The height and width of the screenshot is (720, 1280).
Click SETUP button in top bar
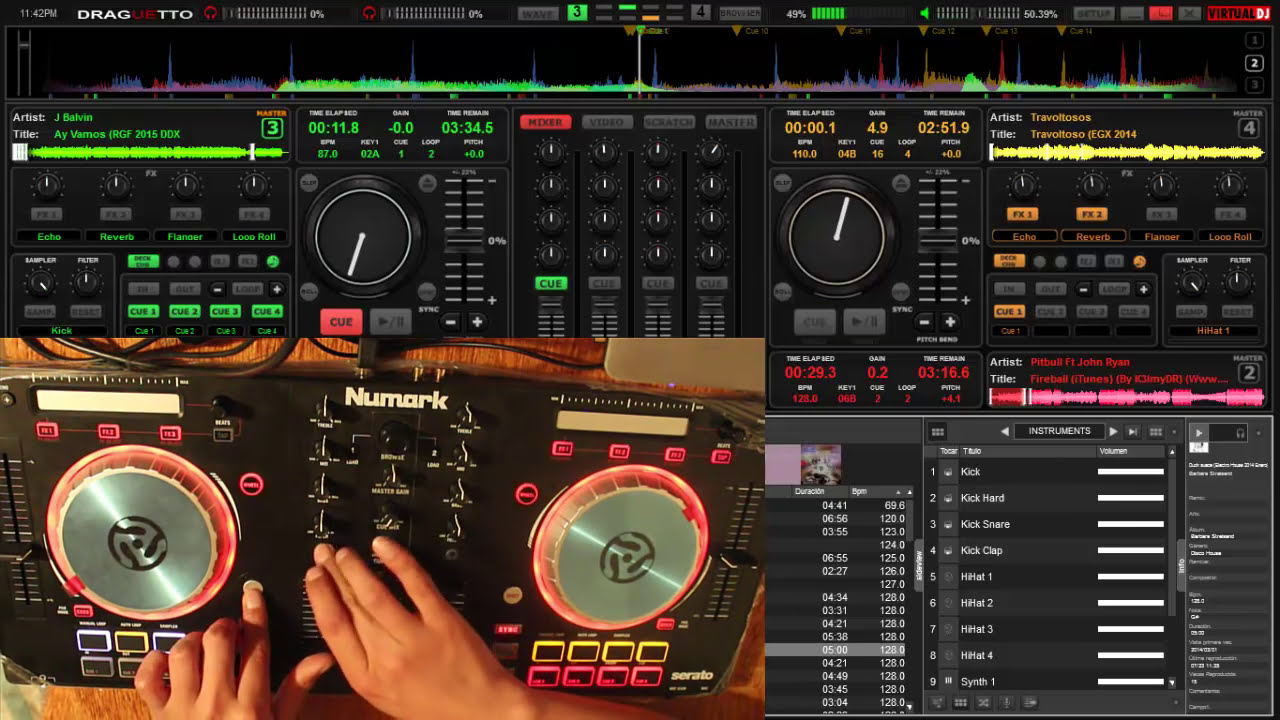tap(1094, 13)
